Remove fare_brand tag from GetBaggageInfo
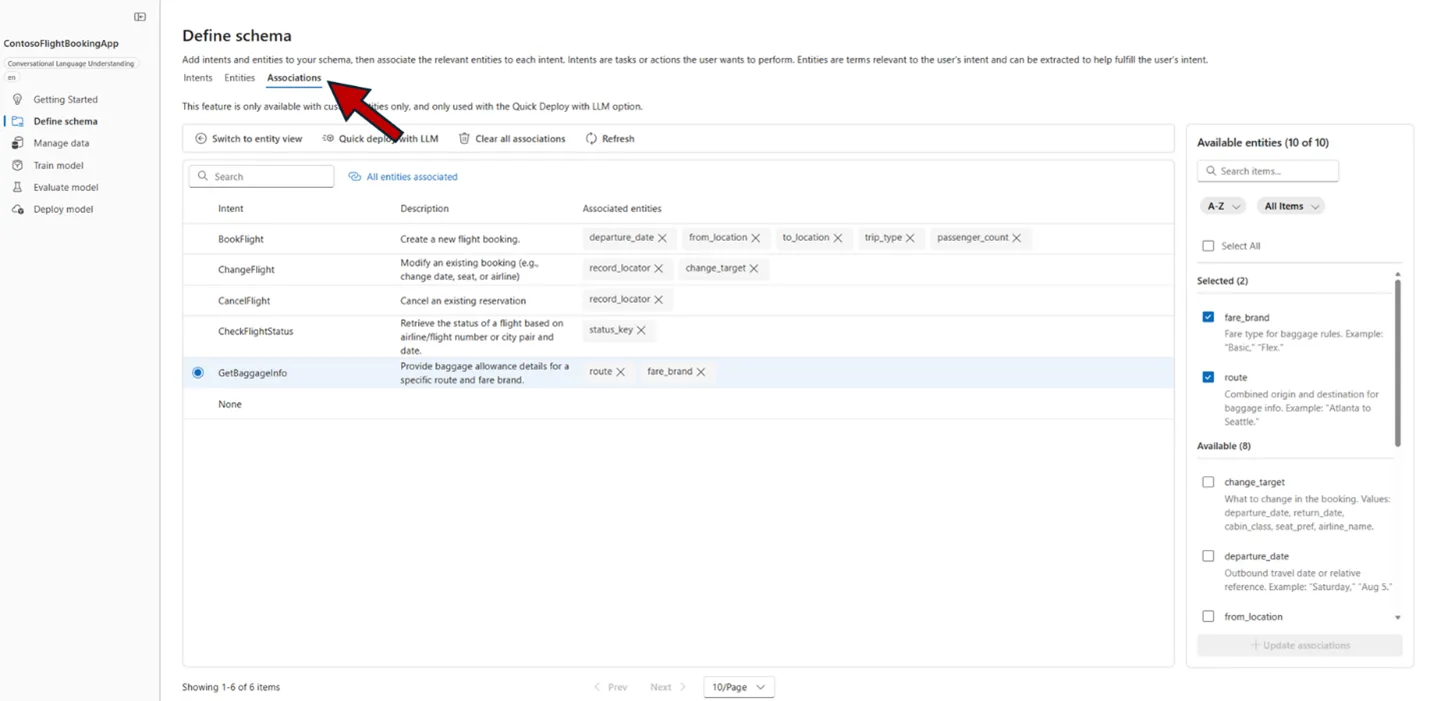The width and height of the screenshot is (1430, 701). coord(701,372)
